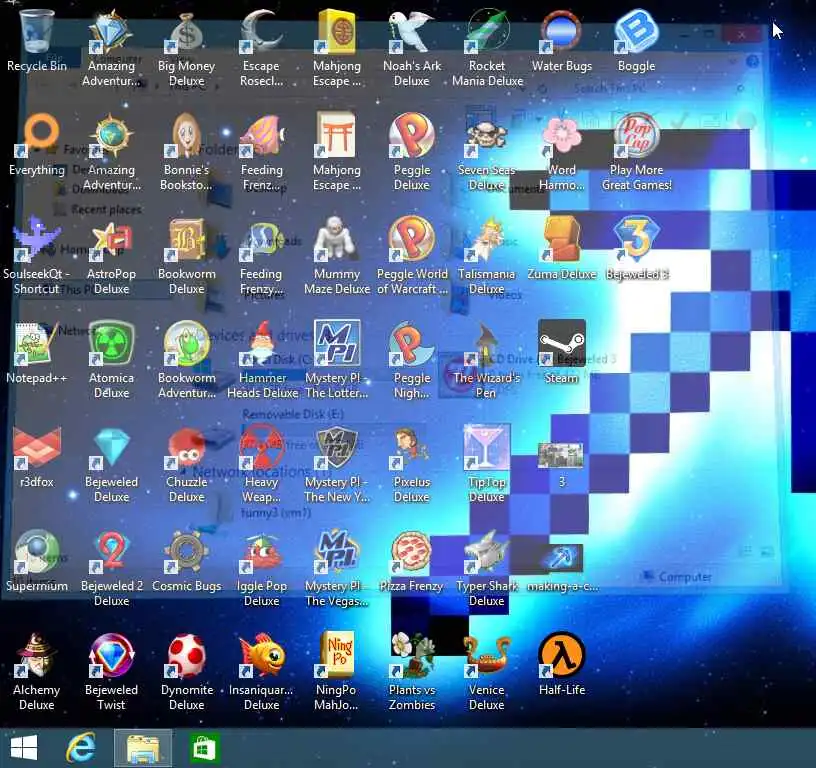The image size is (816, 768).
Task: Launch Pizza Frenzy shortcut
Action: 411,552
